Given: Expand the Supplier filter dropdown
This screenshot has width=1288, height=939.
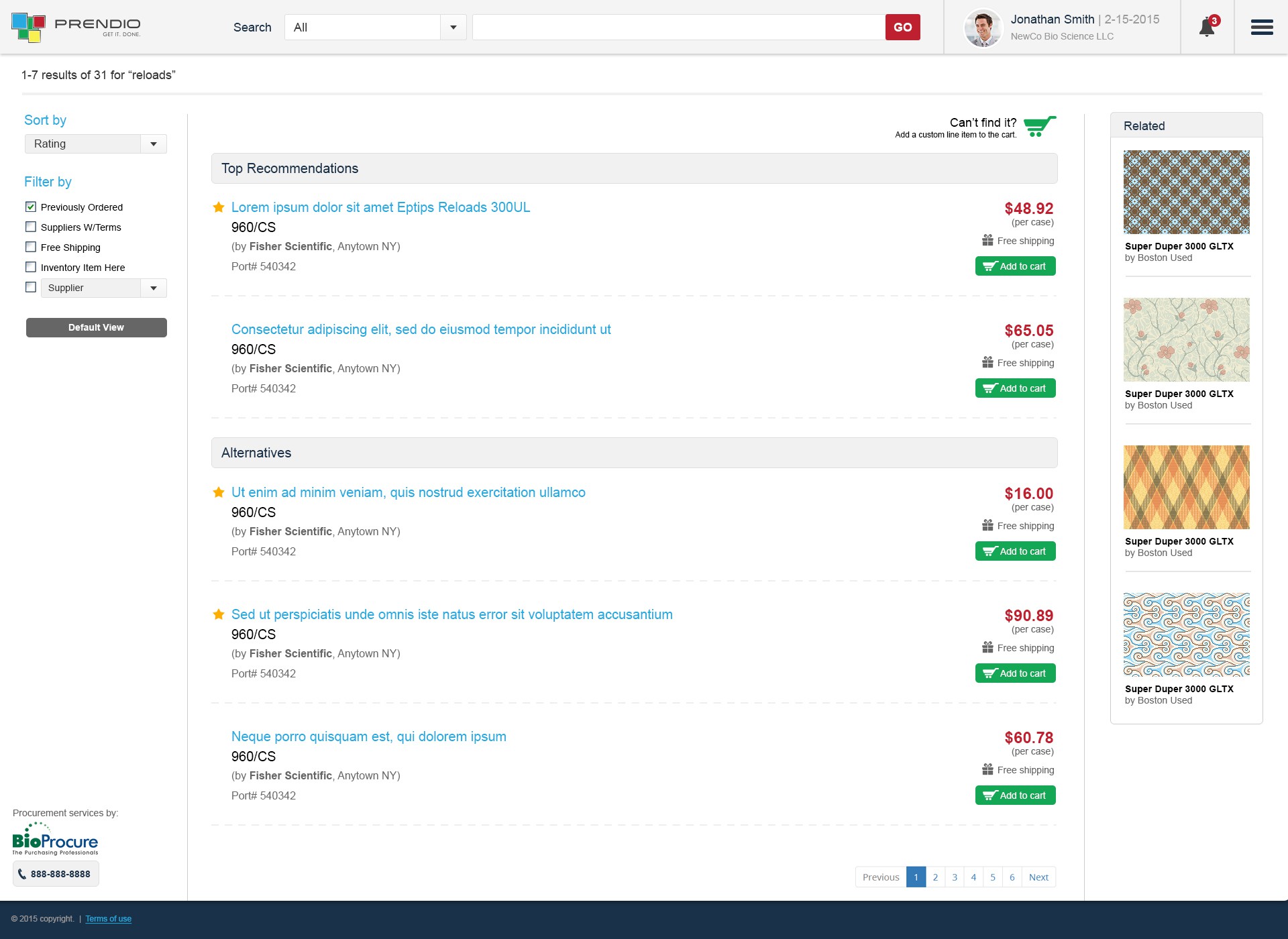Looking at the screenshot, I should tap(103, 288).
